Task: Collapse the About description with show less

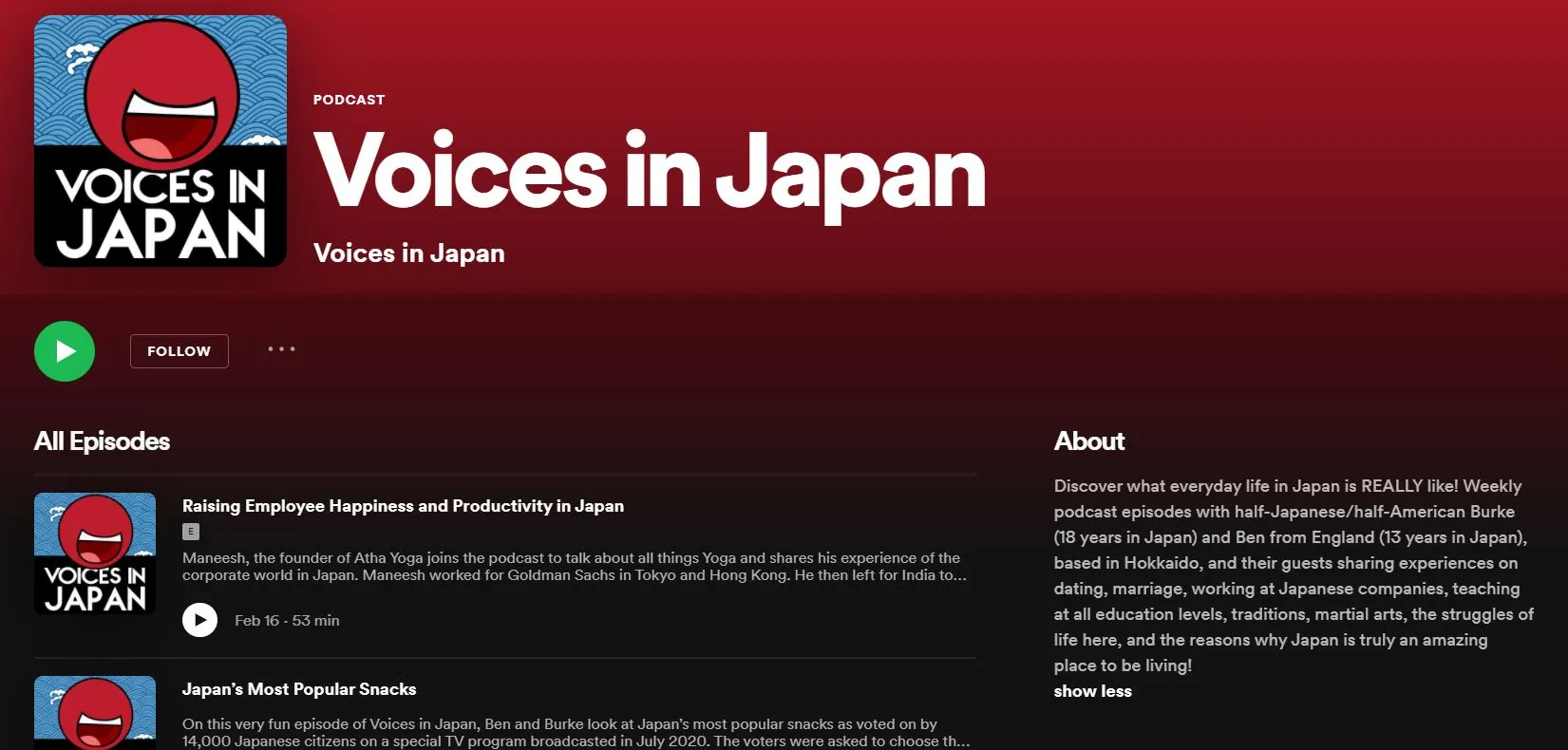Action: point(1092,691)
